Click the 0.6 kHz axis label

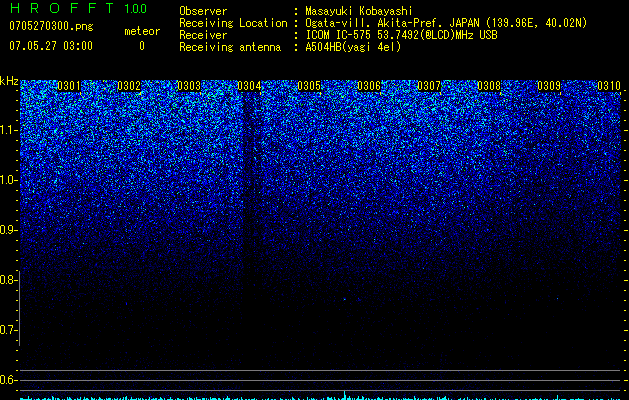[x=9, y=380]
